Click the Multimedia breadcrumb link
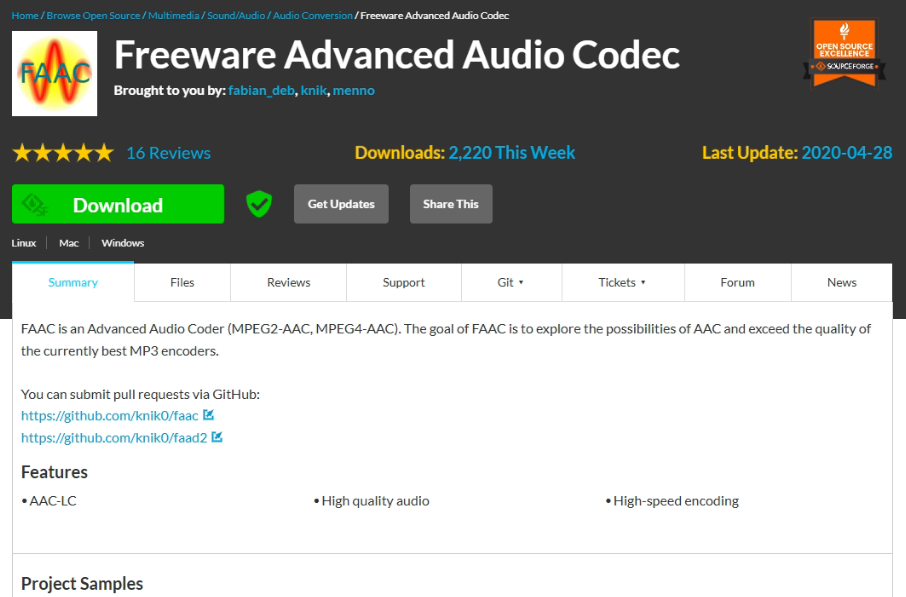 pyautogui.click(x=173, y=16)
